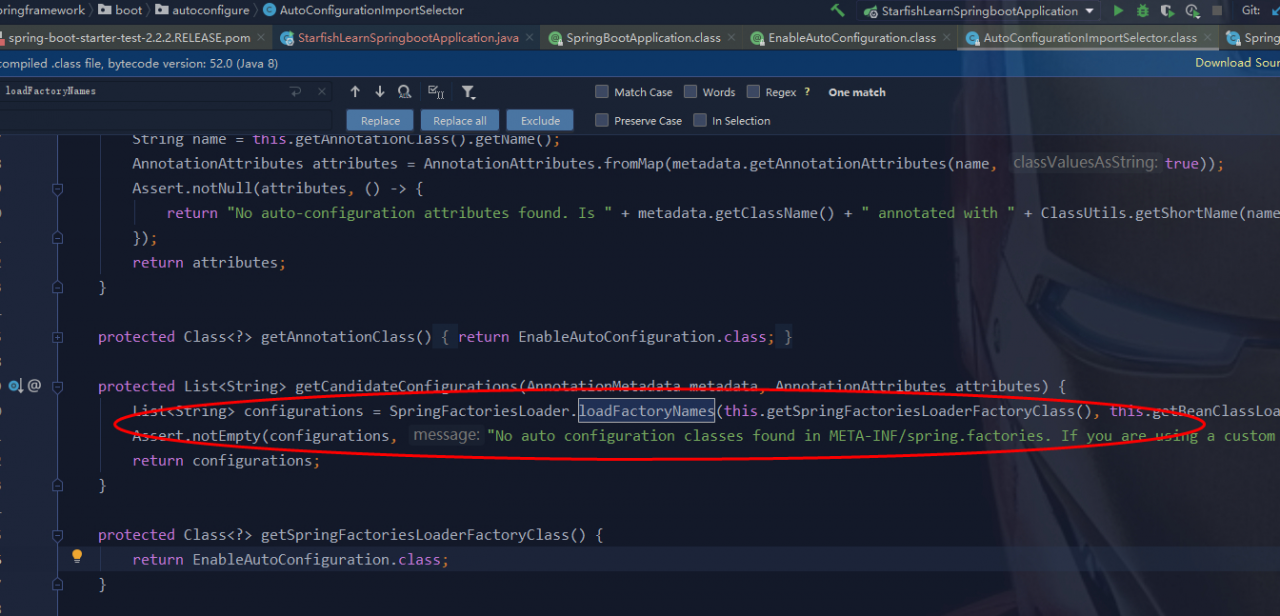Click the Exclude button

(x=540, y=120)
